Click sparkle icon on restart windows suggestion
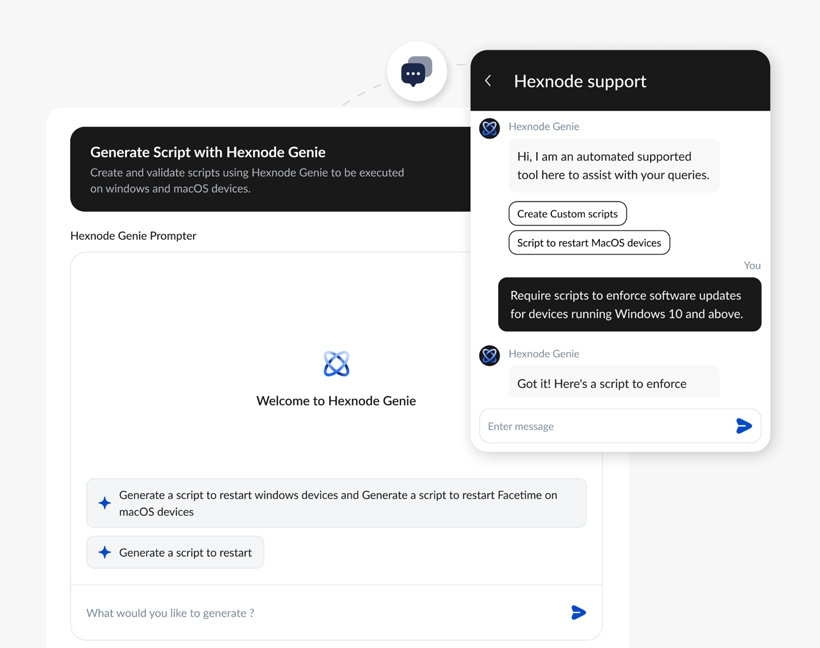The height and width of the screenshot is (648, 820). (x=105, y=503)
